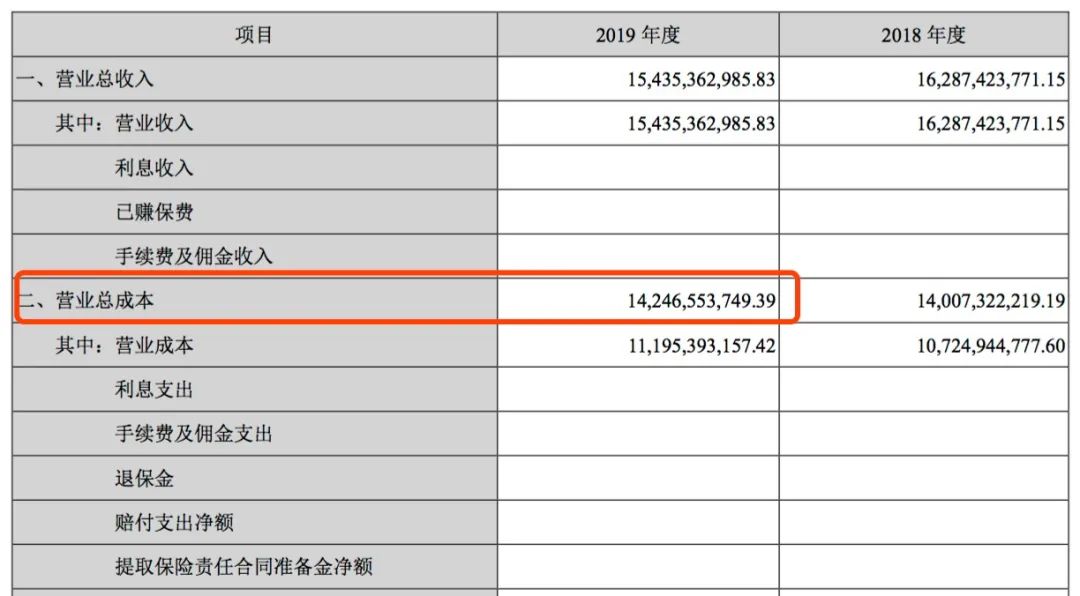Screen dimensions: 1080x596
Task: Click 2019 营业总成本 value 14,246,553,749.39
Action: click(x=701, y=300)
